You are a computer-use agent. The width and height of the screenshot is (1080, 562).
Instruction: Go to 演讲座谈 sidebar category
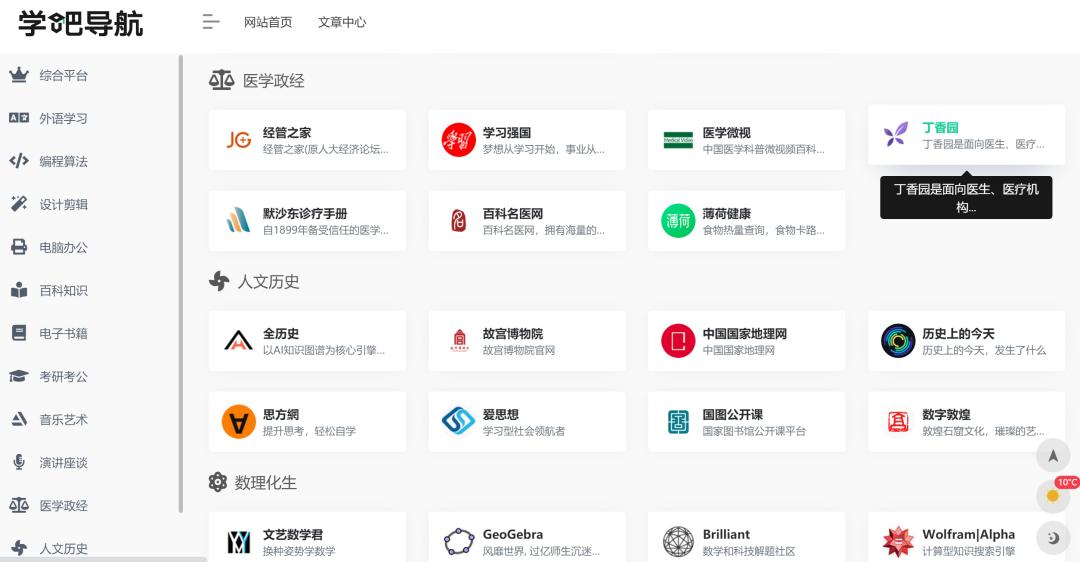(x=63, y=463)
